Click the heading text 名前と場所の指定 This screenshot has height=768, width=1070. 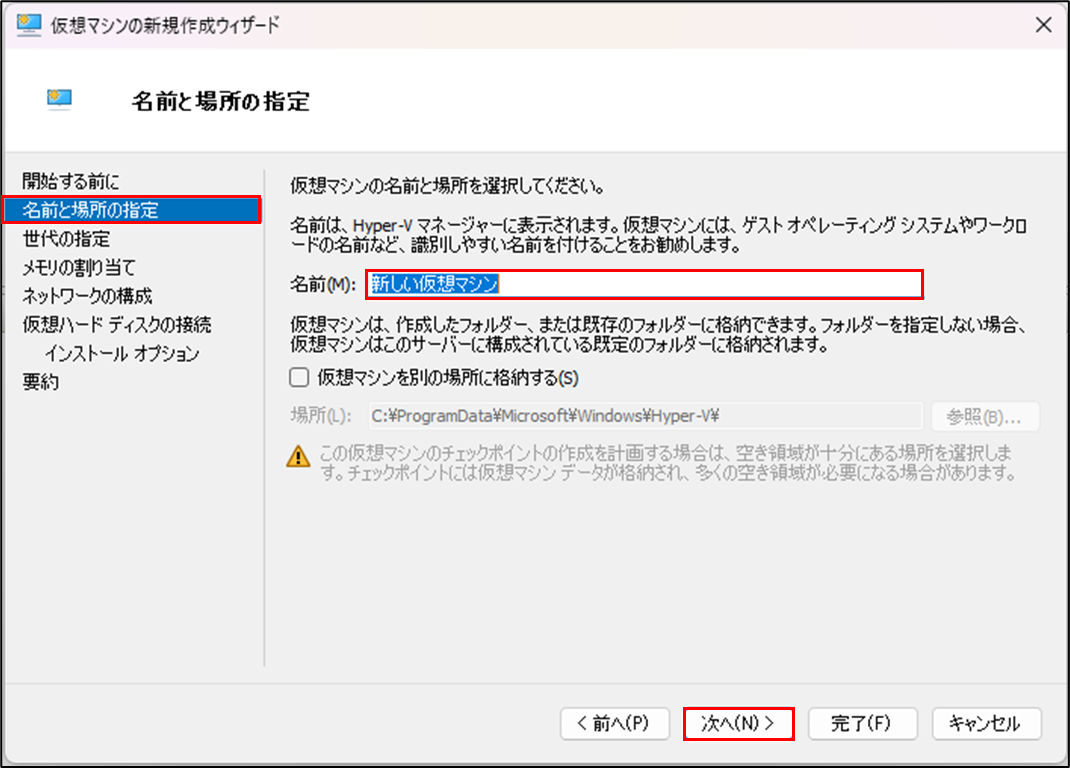point(220,101)
